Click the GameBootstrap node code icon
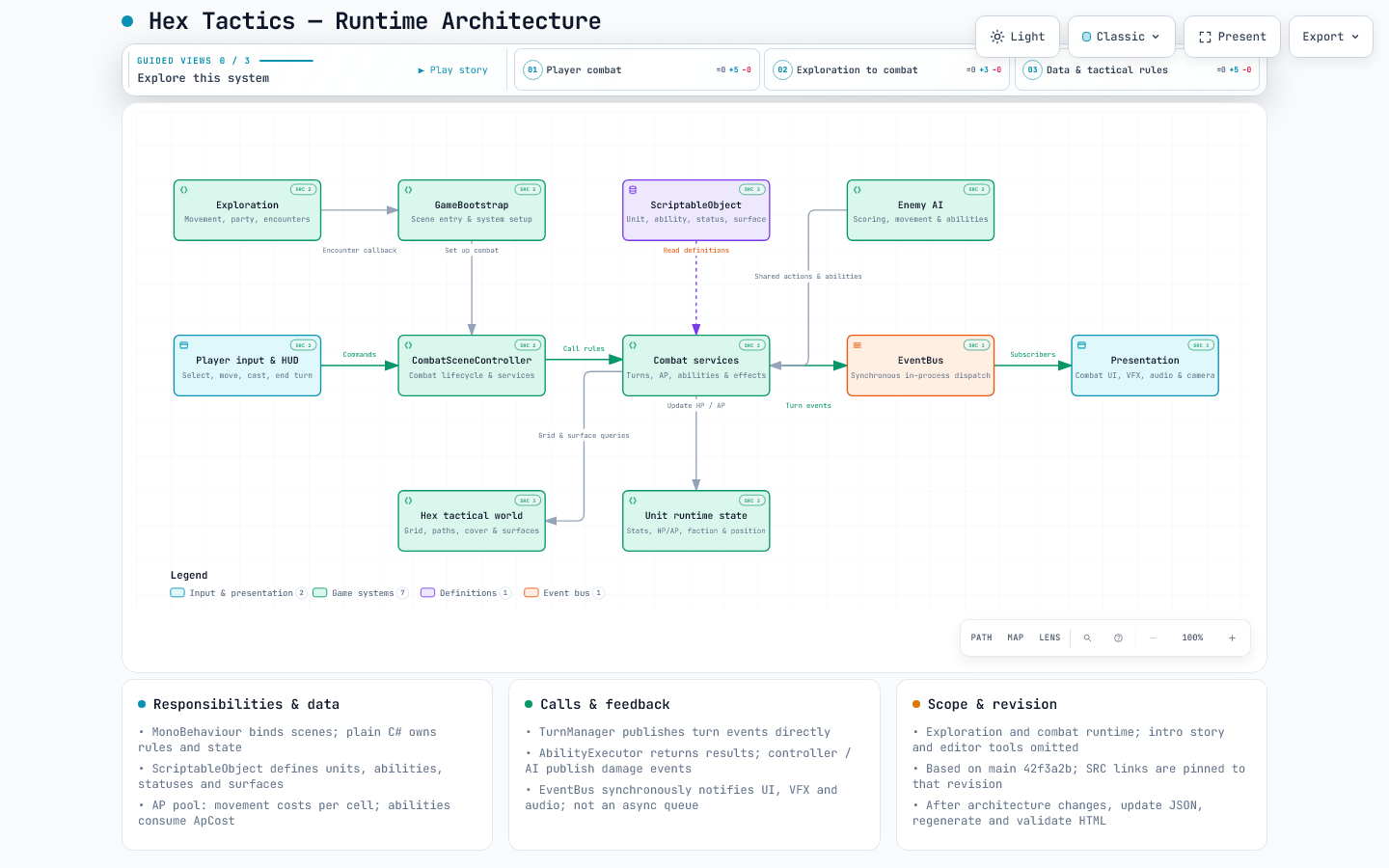1389x868 pixels. (x=409, y=190)
